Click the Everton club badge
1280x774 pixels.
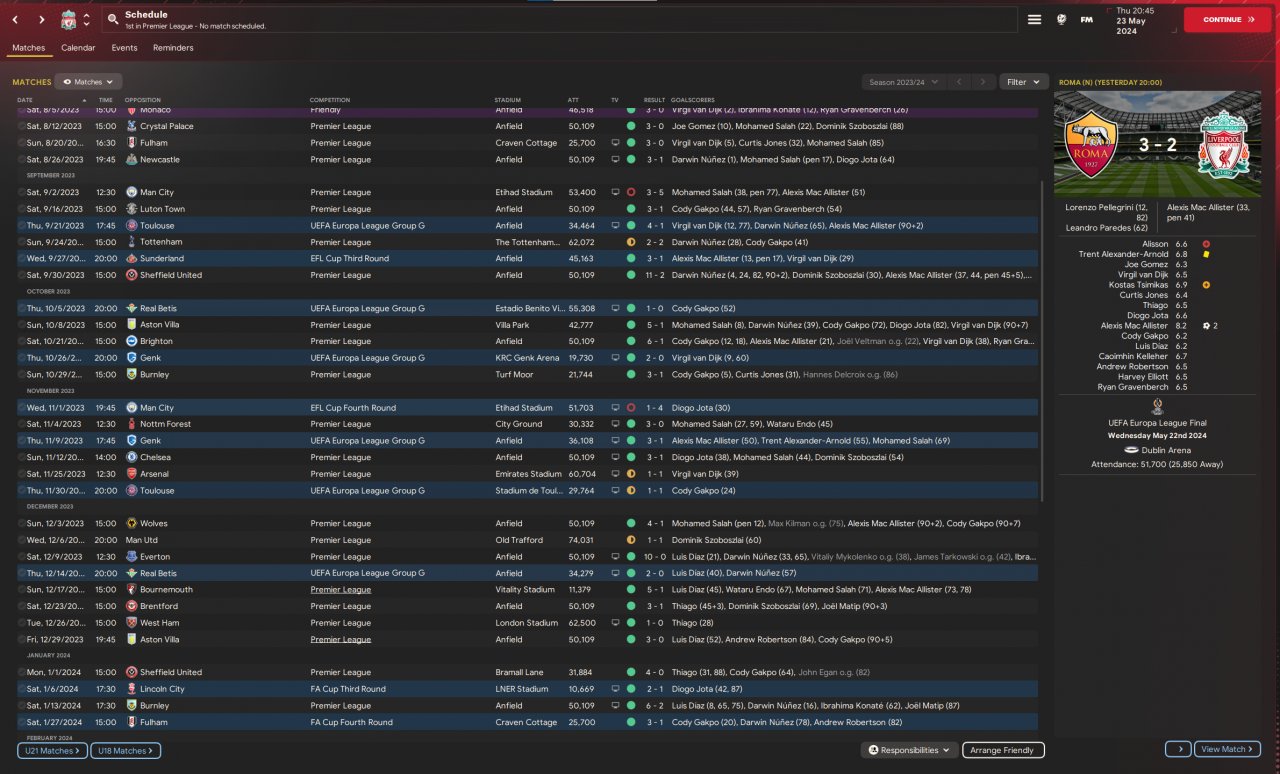tap(132, 556)
